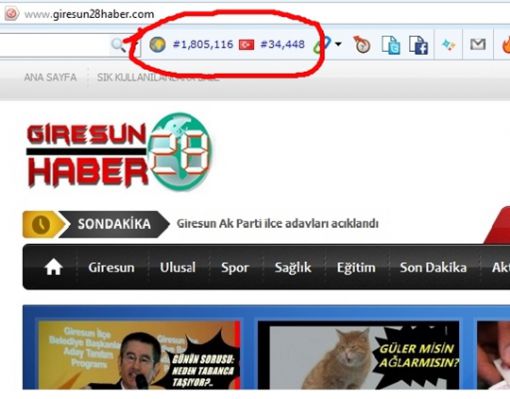Share page via Facebook toolbar icon
This screenshot has width=510, height=399.
pyautogui.click(x=419, y=45)
